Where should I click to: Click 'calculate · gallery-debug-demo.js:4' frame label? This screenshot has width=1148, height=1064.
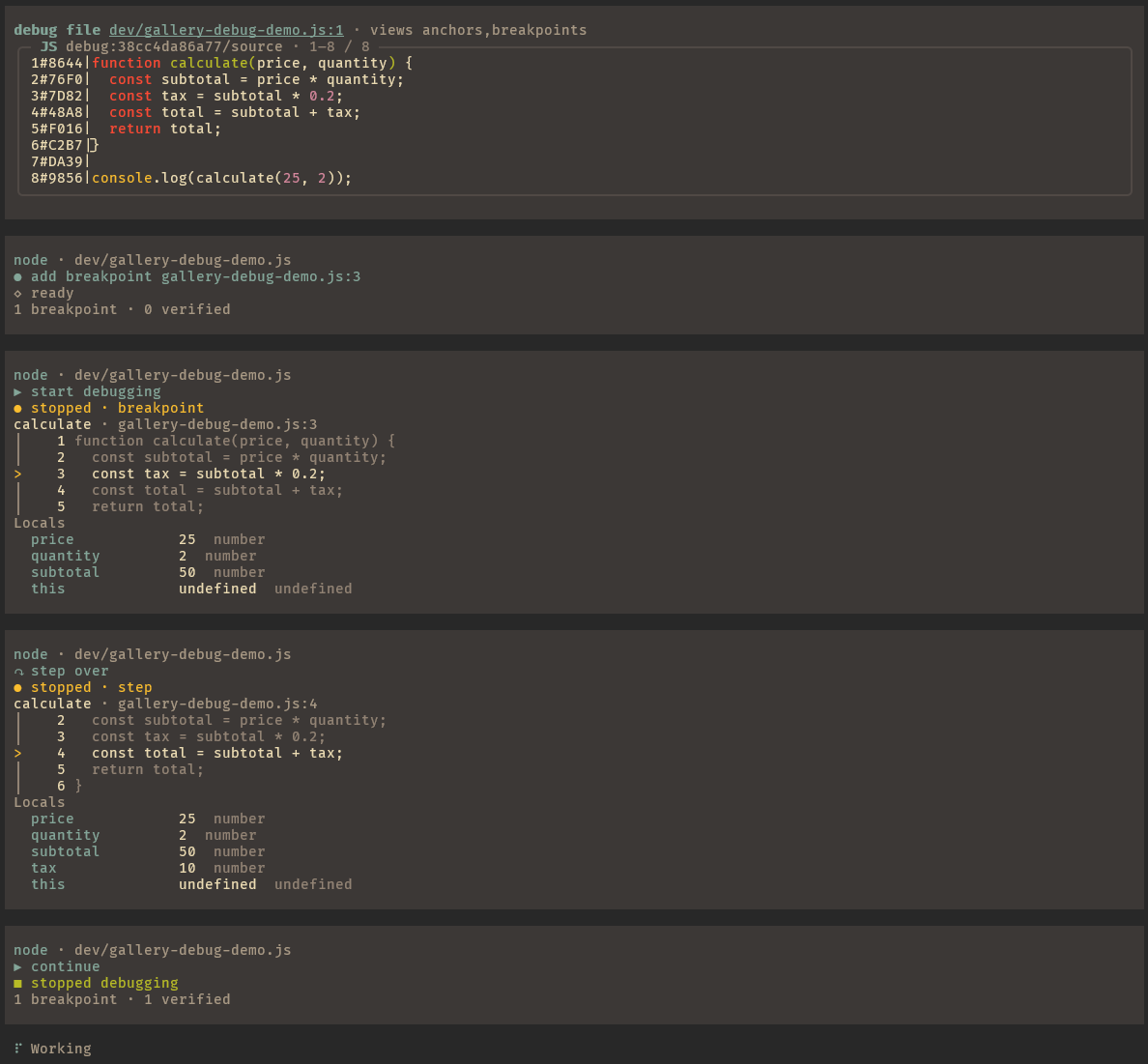165,704
